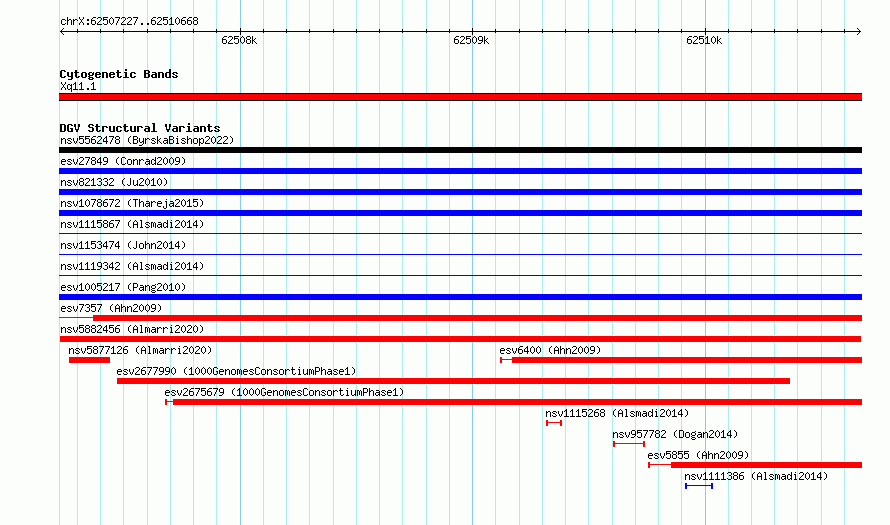
Task: Click the 62509k ruler tick label
Action: pos(471,40)
